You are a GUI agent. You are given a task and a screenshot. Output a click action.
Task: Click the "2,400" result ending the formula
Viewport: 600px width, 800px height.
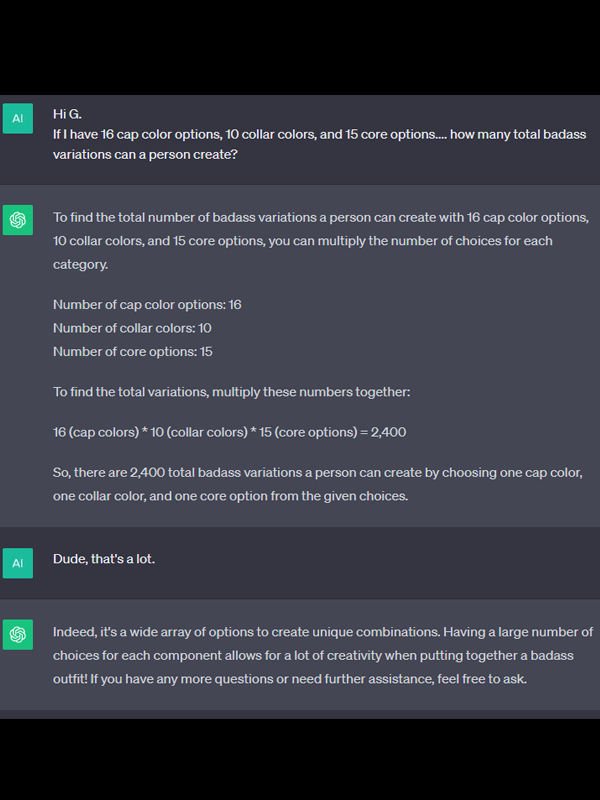tap(388, 432)
